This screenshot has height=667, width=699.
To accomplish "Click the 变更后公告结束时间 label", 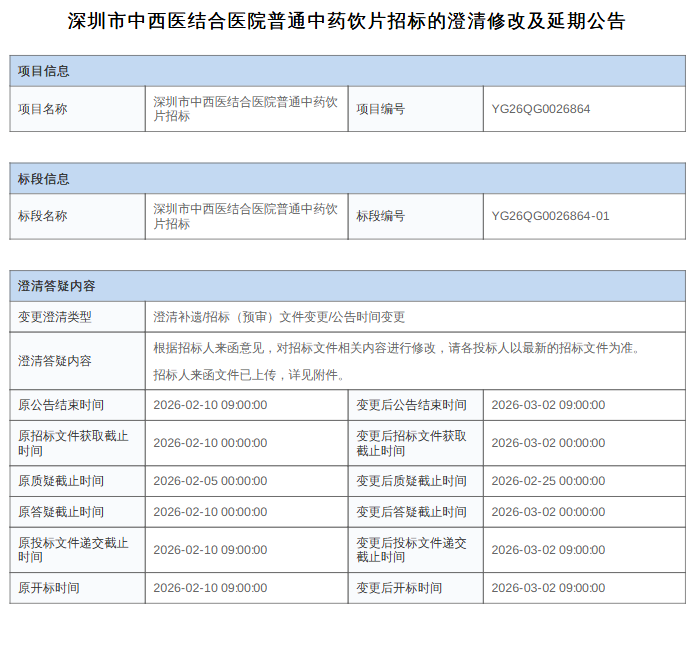I will 411,405.
